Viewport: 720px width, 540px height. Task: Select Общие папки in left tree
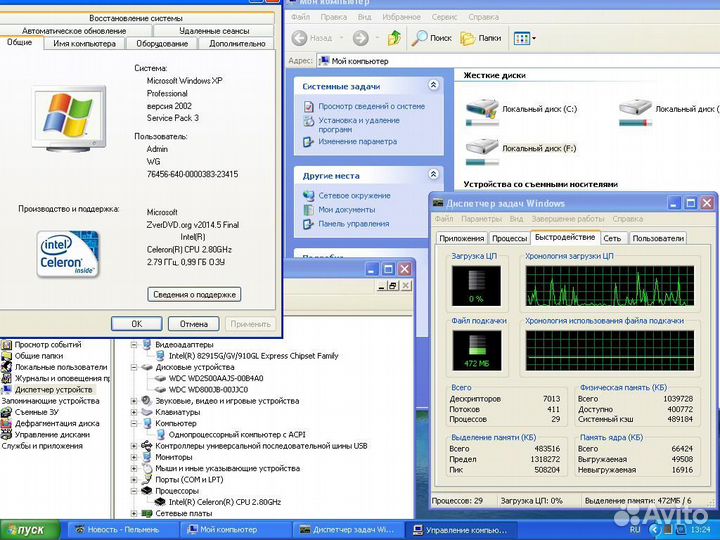click(39, 356)
